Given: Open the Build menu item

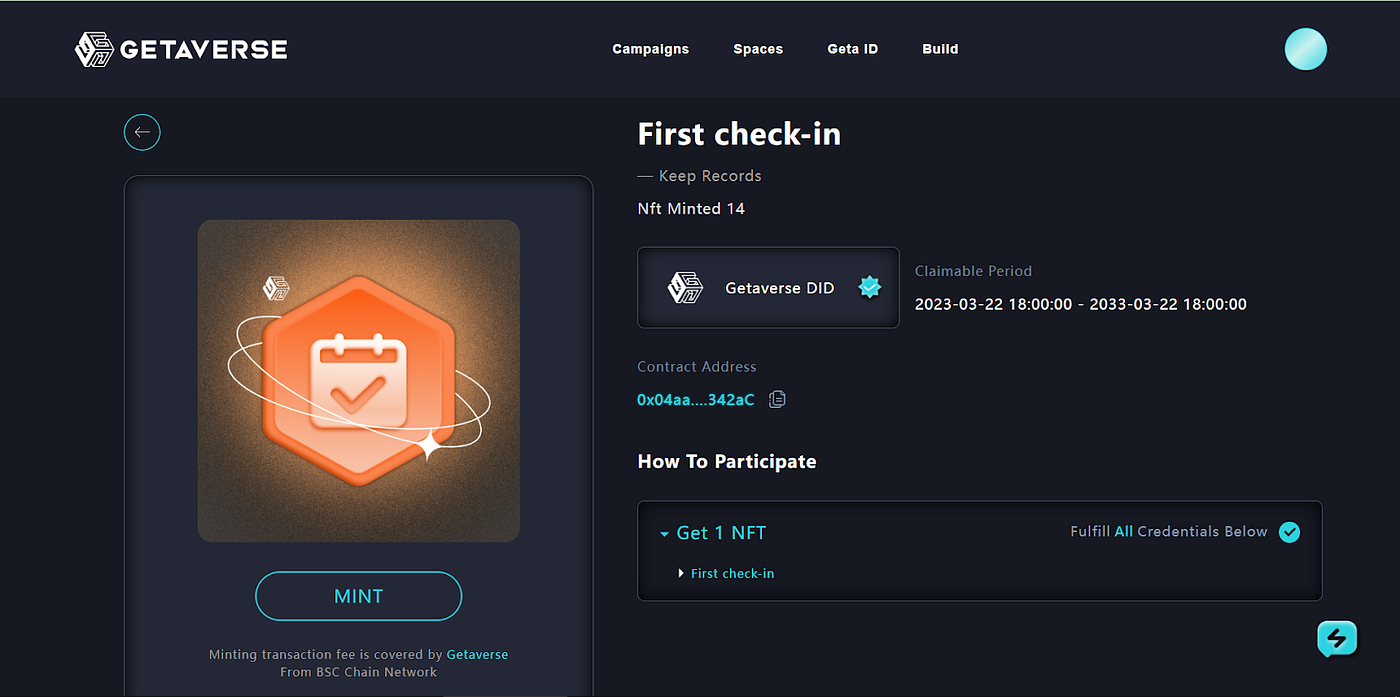Looking at the screenshot, I should pyautogui.click(x=940, y=49).
